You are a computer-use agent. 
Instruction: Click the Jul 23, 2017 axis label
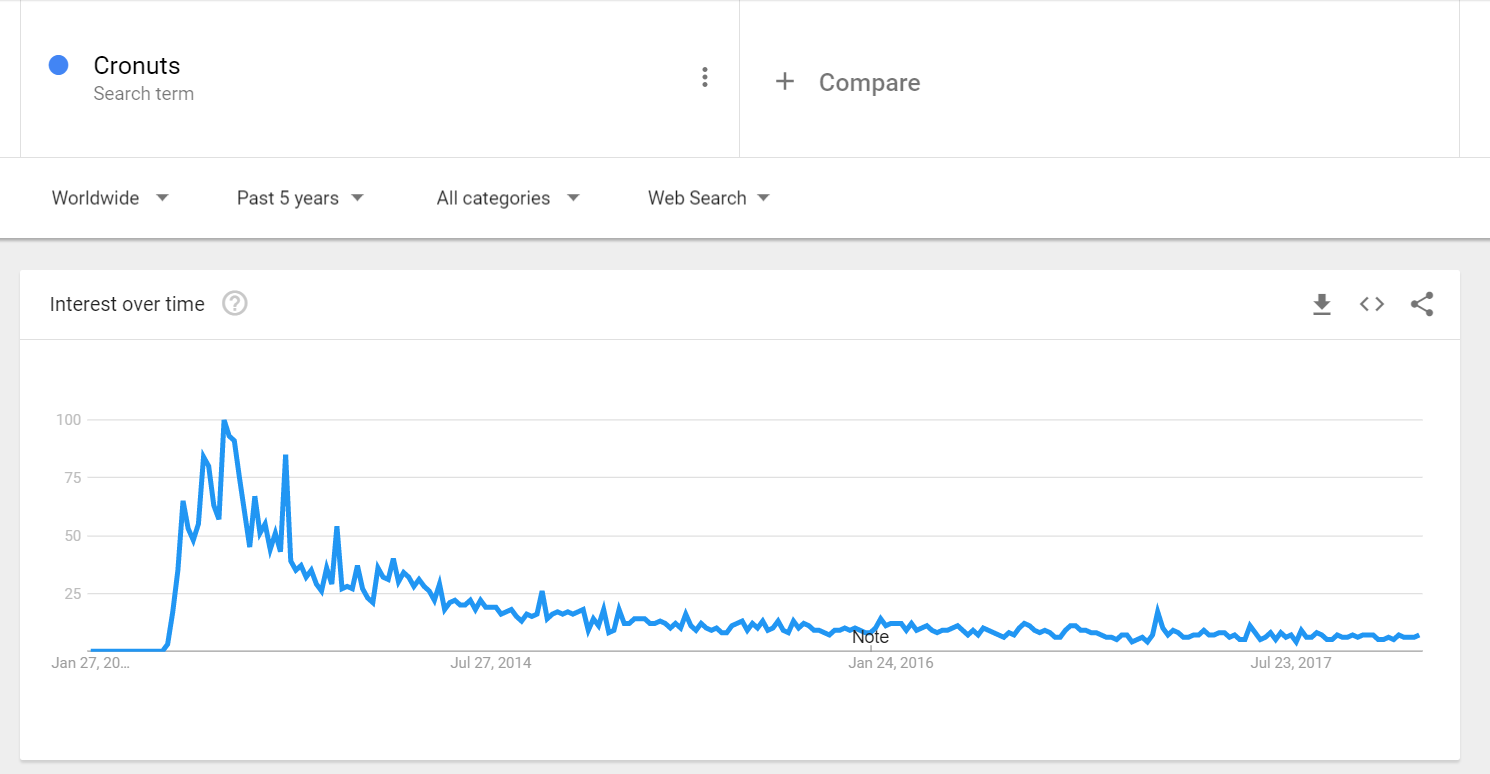tap(1291, 663)
